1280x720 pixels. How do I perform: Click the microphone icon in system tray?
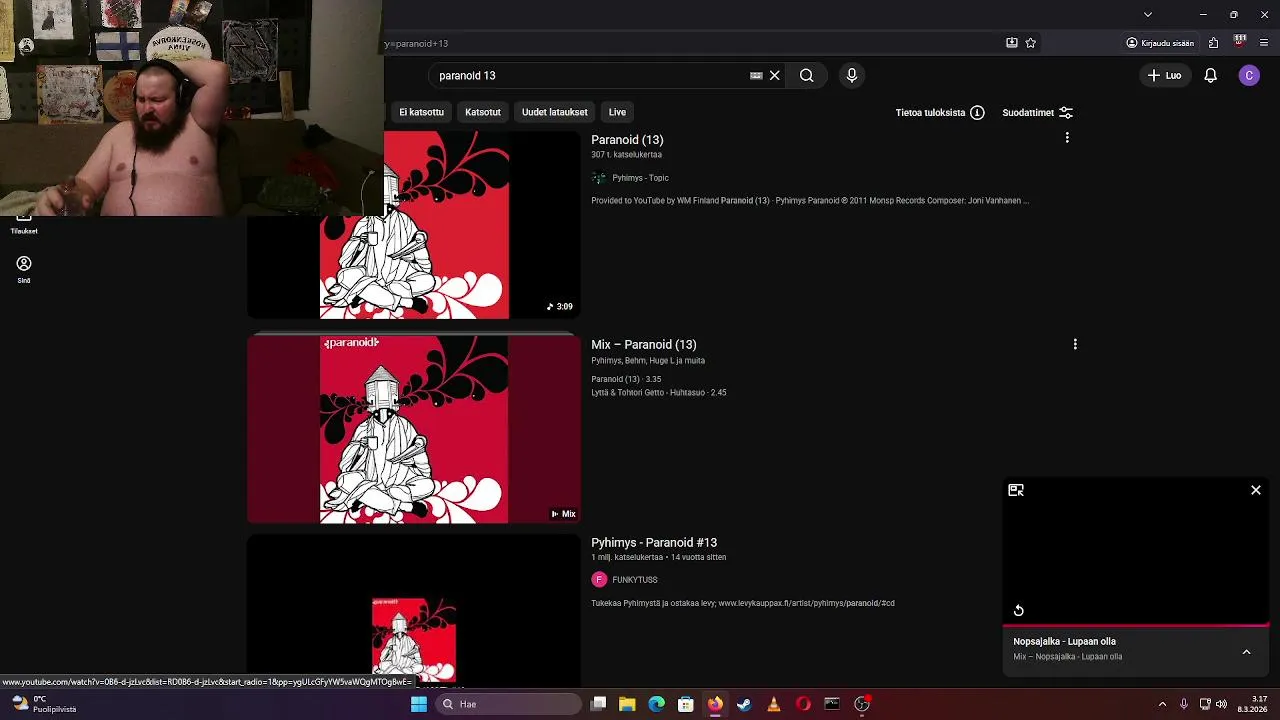(1184, 704)
